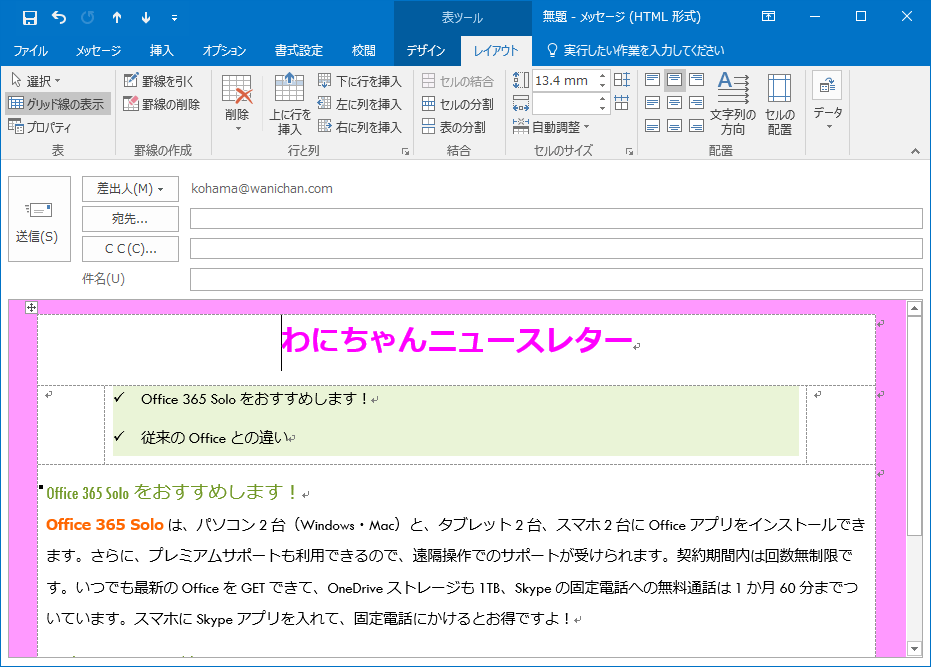Open セルの配置 cell margins
931x667 pixels.
pos(780,104)
